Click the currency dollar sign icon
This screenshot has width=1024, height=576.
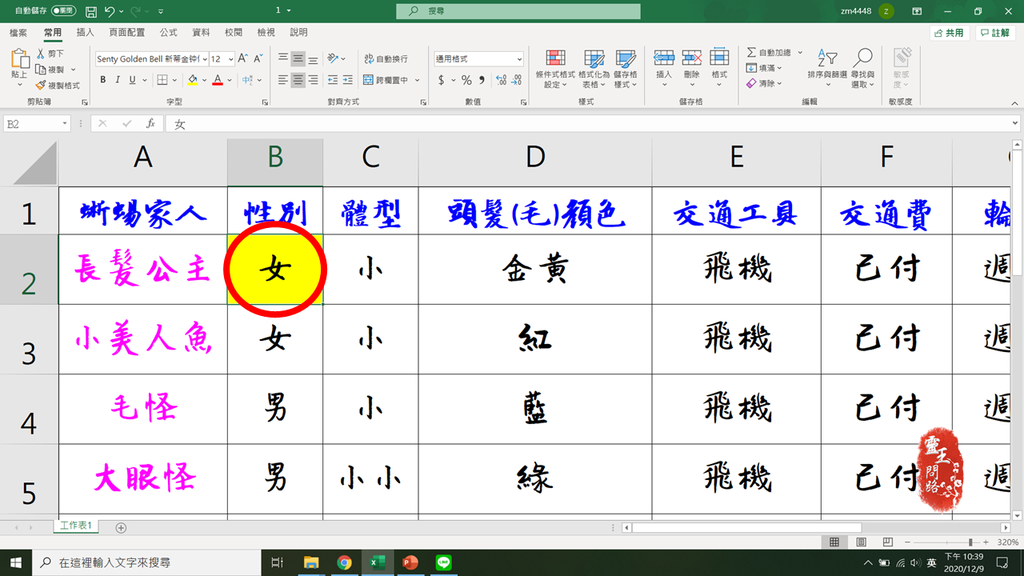[x=441, y=80]
